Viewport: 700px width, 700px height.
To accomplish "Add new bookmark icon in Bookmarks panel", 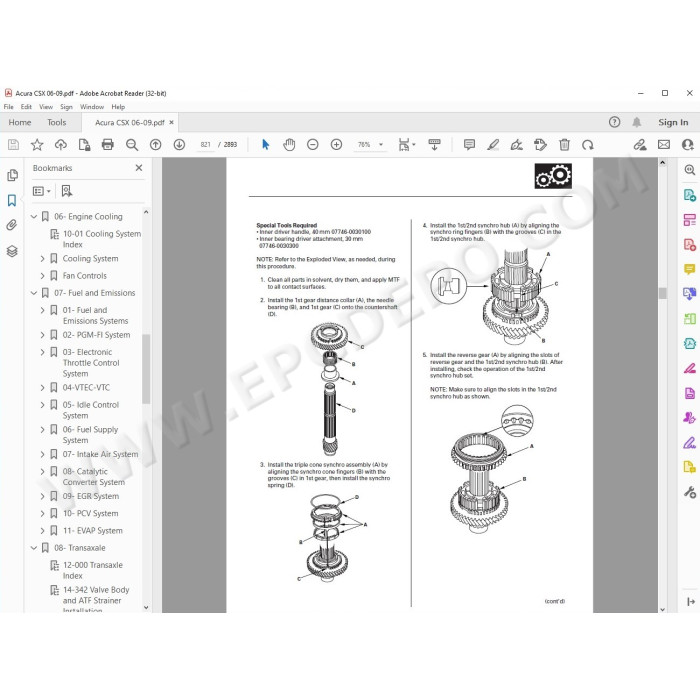I will click(x=67, y=191).
